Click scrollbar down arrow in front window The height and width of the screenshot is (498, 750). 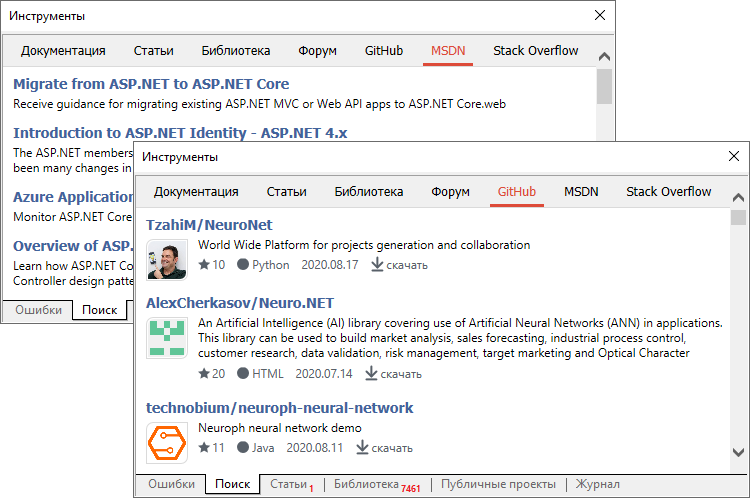(x=738, y=452)
